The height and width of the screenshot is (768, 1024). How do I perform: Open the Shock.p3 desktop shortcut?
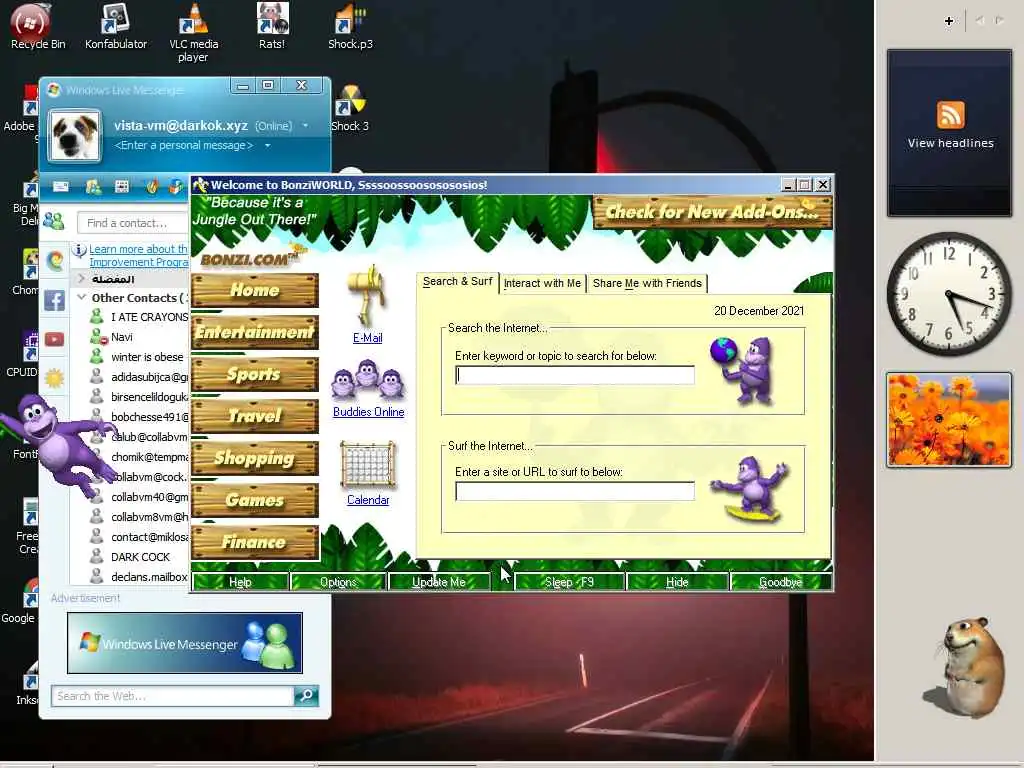pos(350,26)
